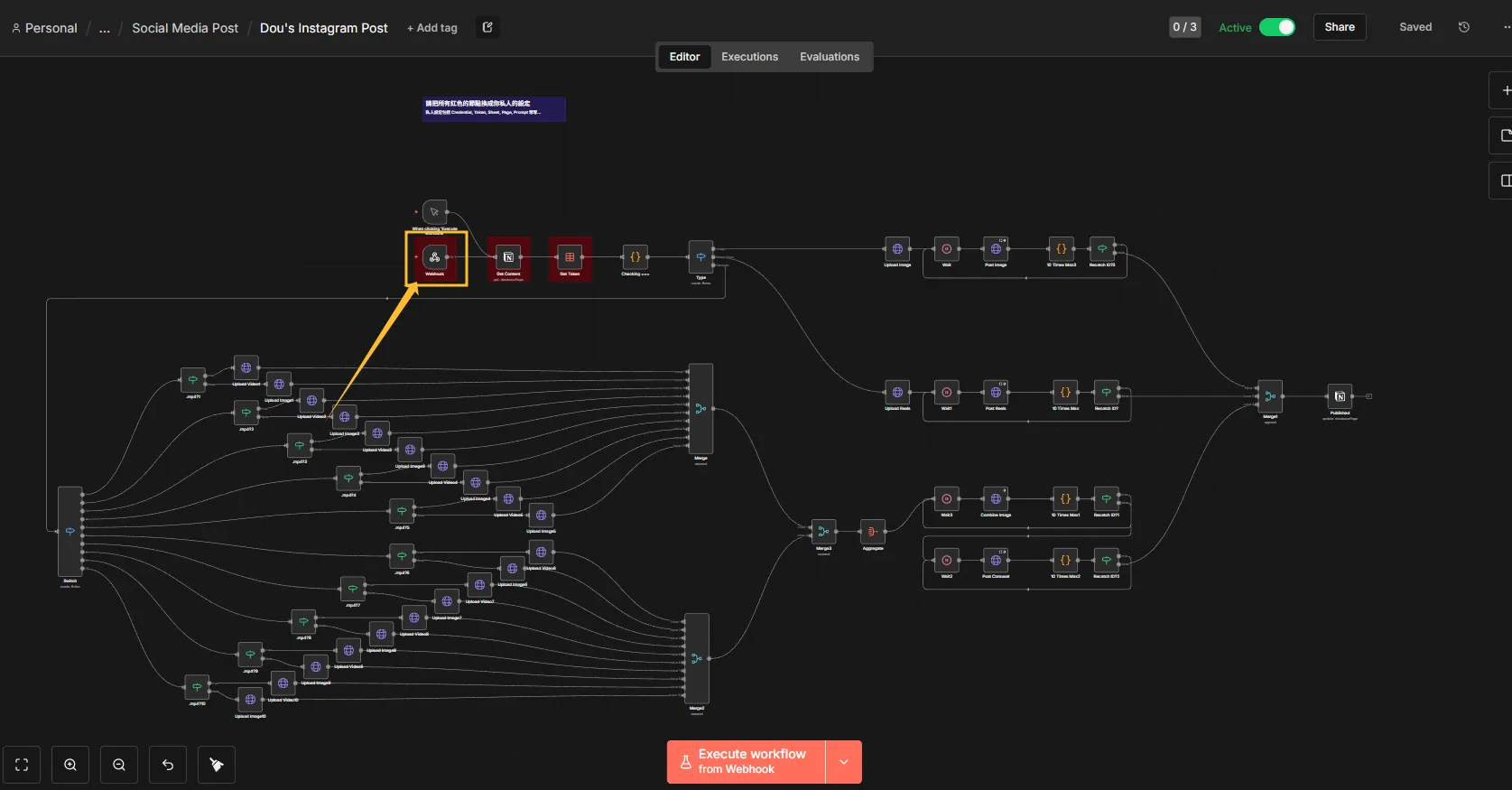Select the Aggregate node
This screenshot has width=1512, height=790.
tap(872, 532)
